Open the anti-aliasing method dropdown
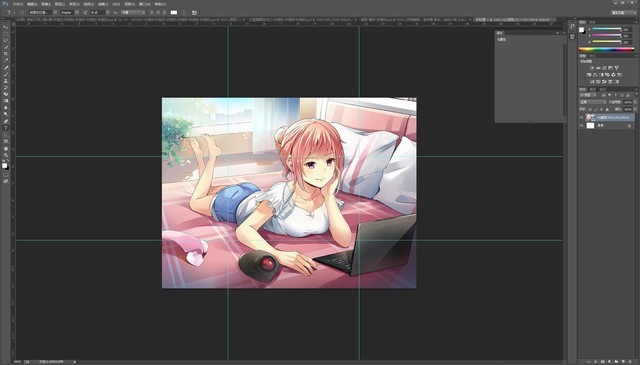The width and height of the screenshot is (640, 365). (133, 13)
